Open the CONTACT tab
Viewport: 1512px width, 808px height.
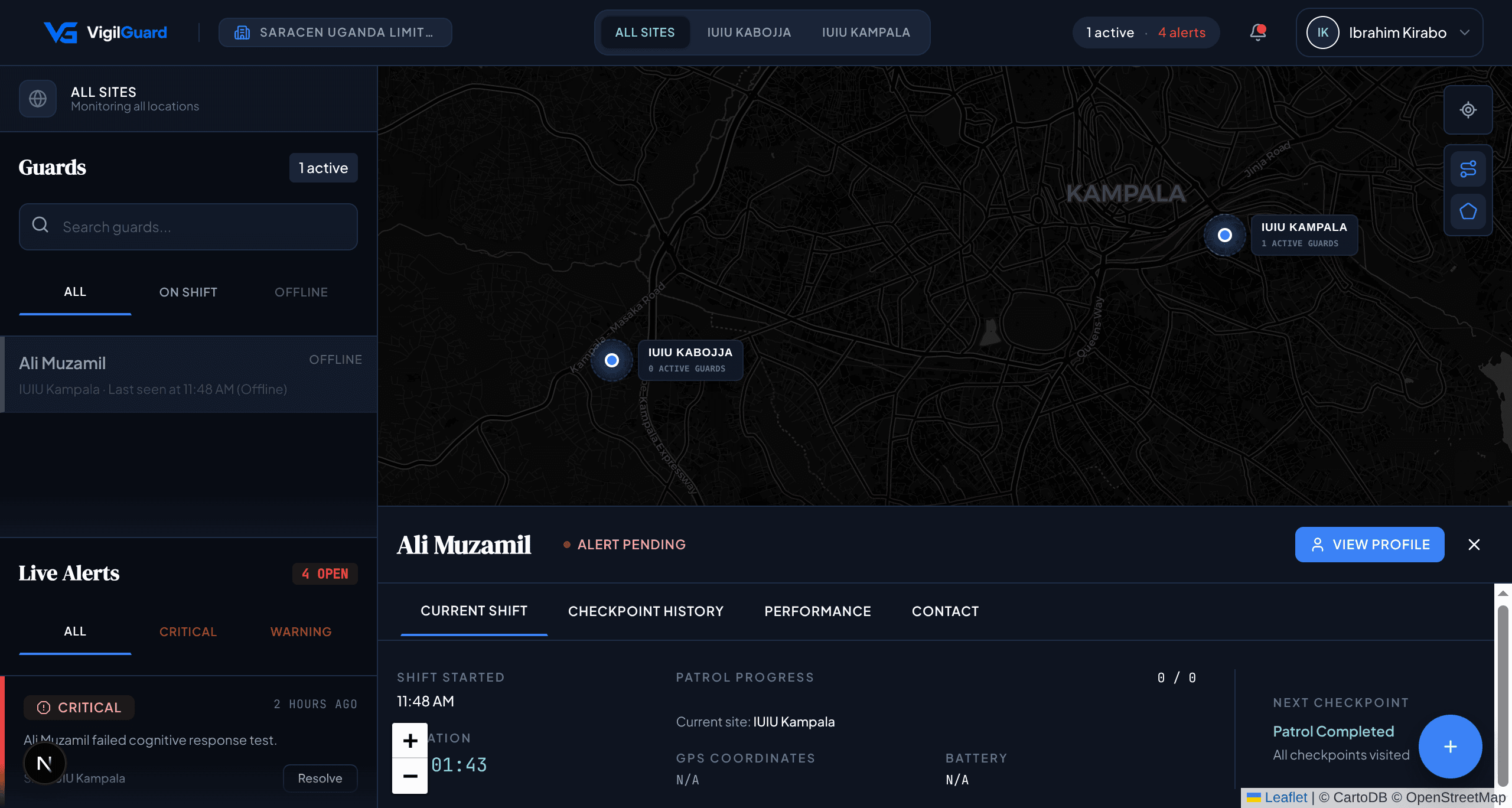[x=945, y=611]
